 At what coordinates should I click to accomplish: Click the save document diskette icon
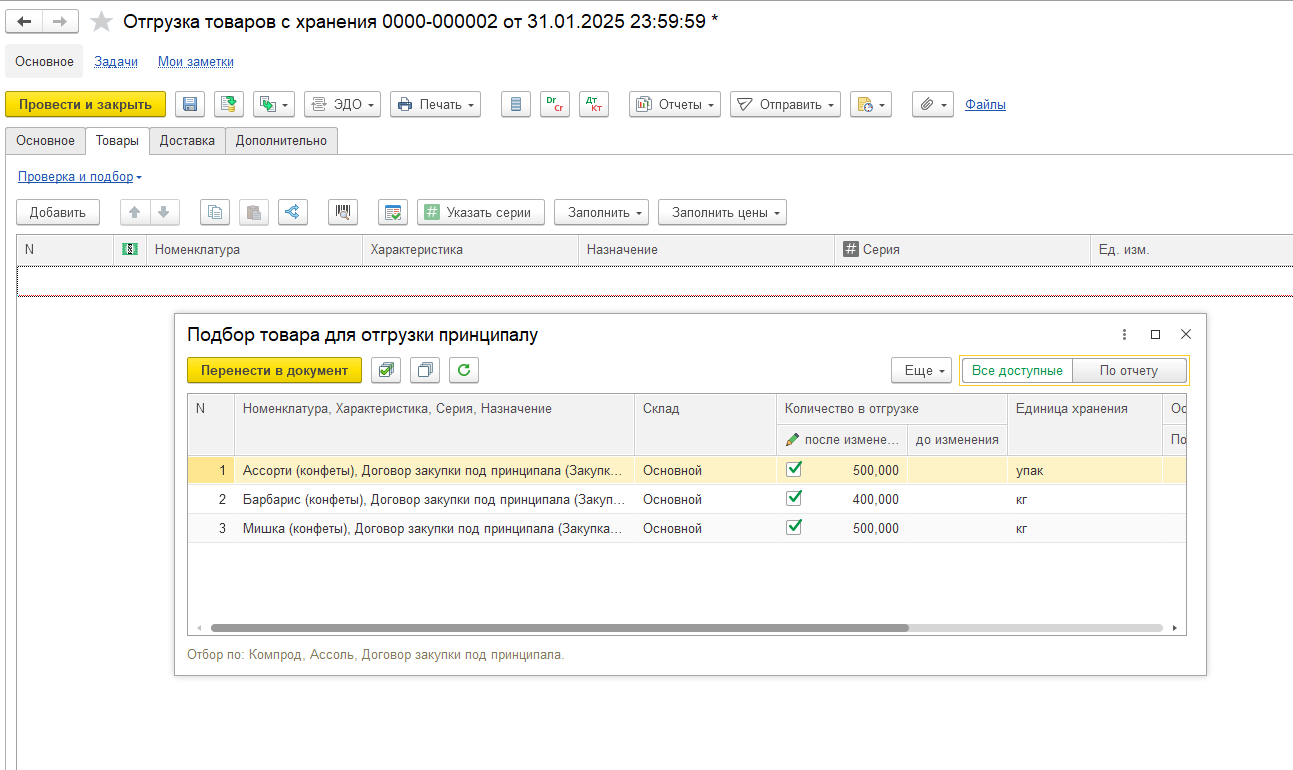tap(190, 104)
